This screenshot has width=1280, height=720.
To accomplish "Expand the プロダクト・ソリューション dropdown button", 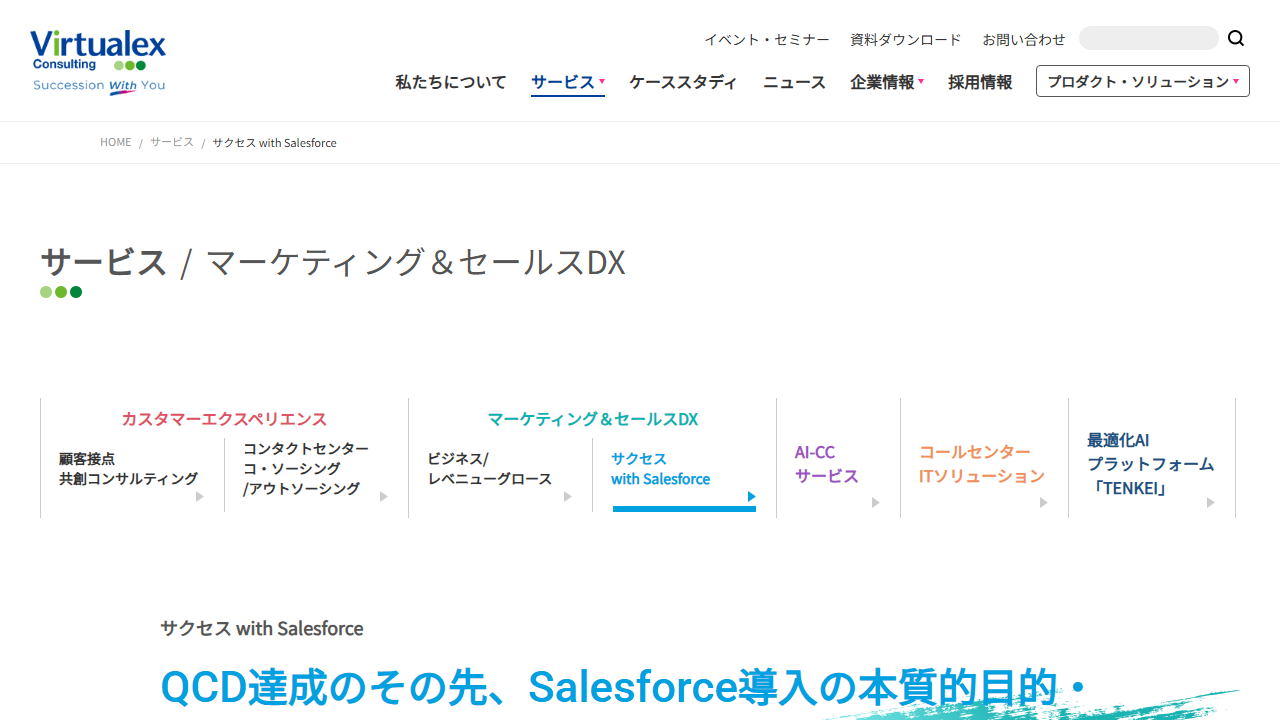I will tap(1143, 81).
